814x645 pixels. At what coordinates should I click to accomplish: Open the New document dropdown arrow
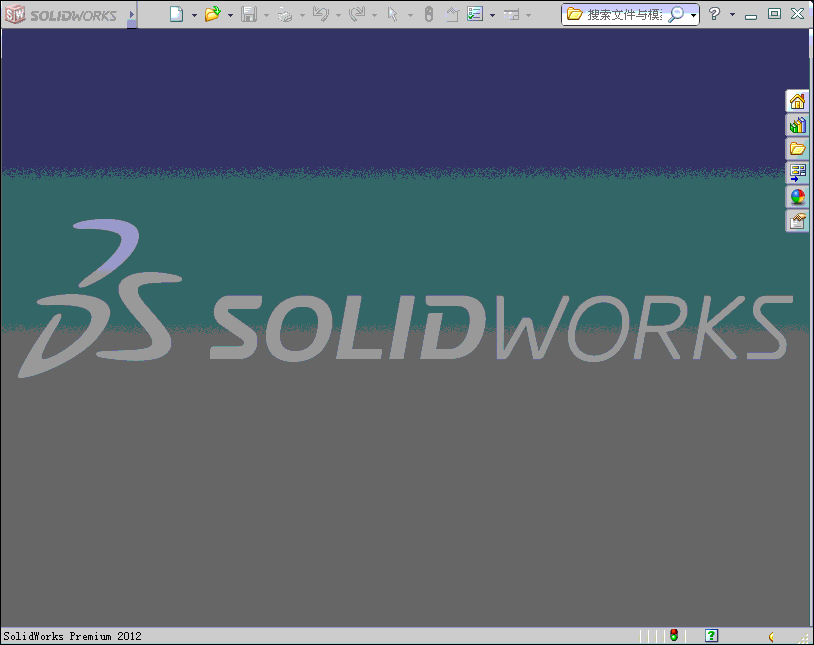(194, 15)
